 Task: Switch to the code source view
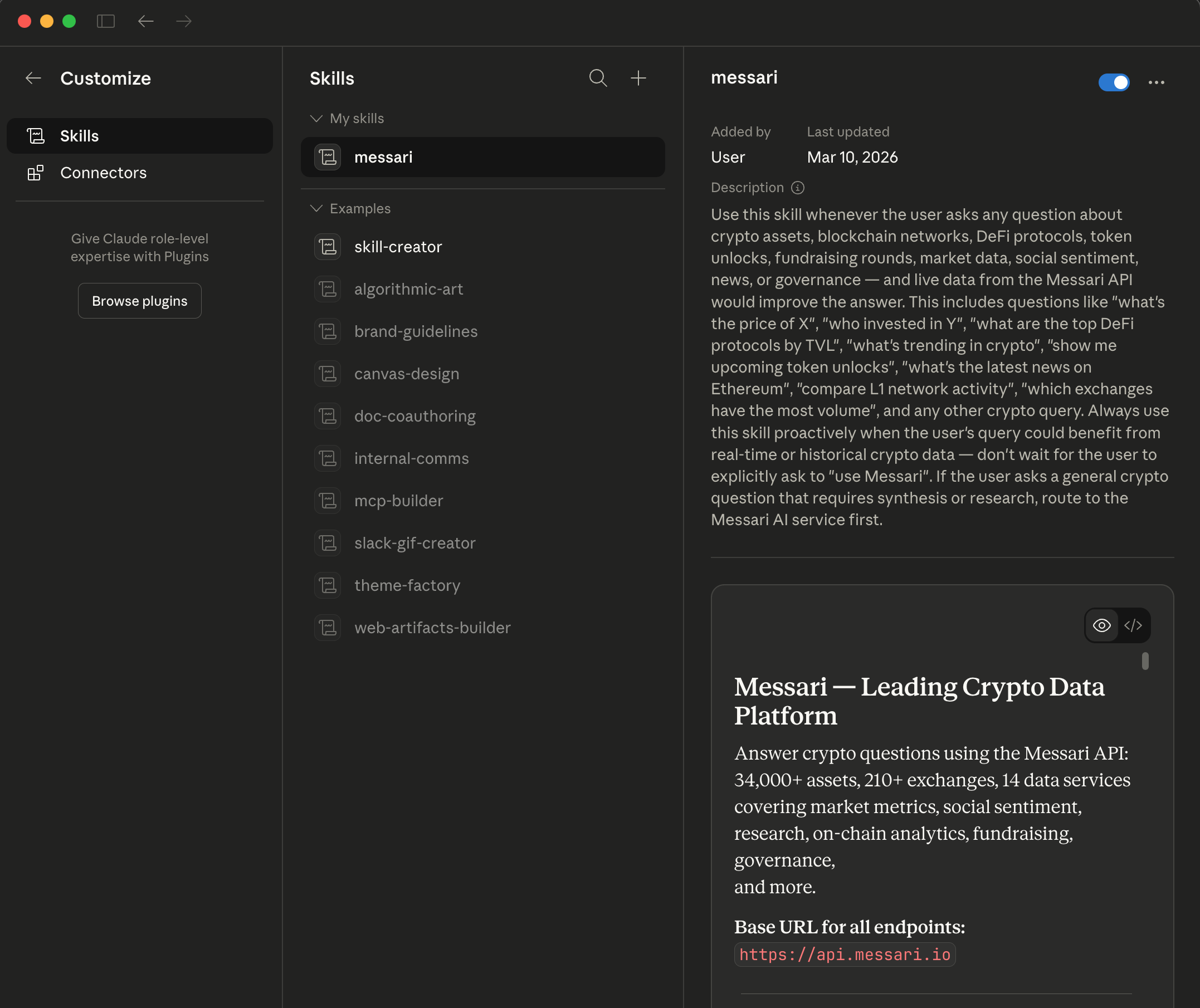coord(1133,625)
